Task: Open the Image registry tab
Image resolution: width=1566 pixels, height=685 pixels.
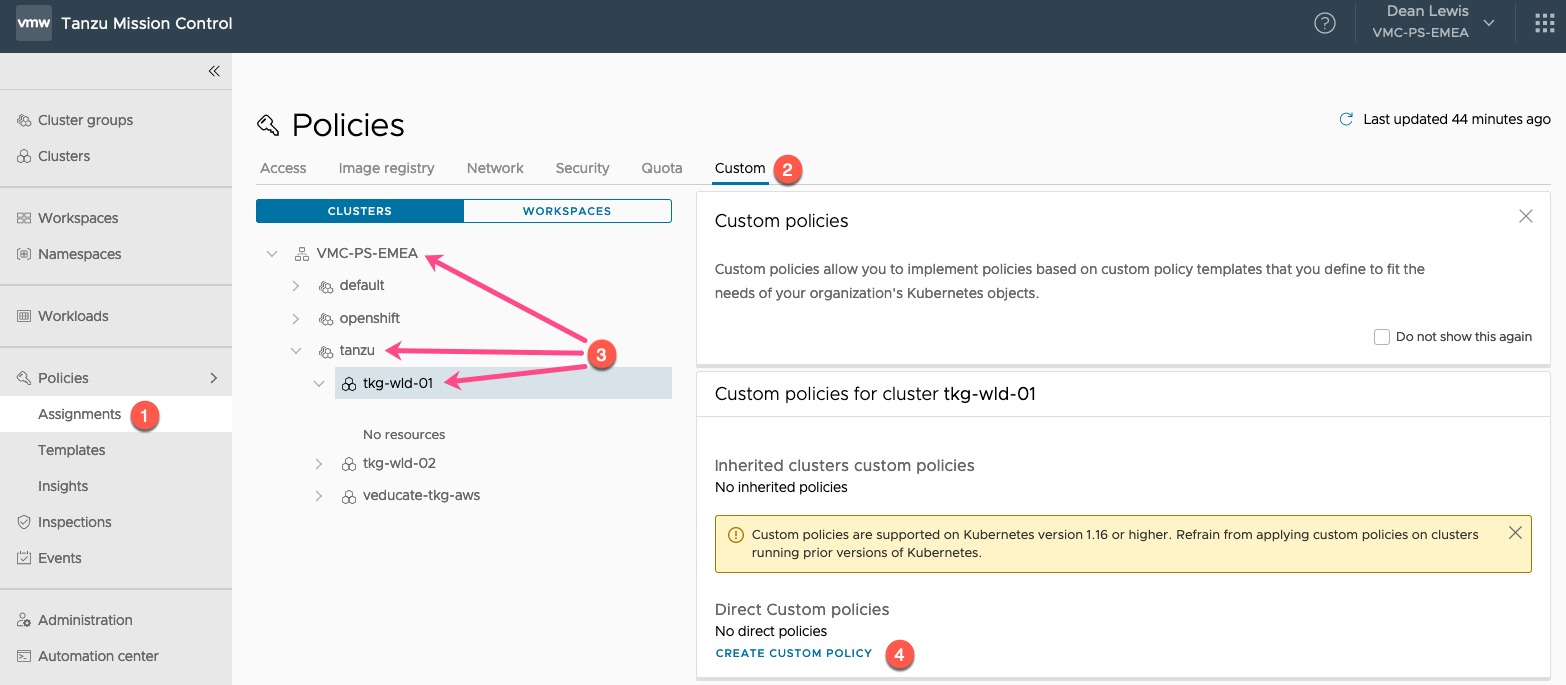Action: point(386,168)
